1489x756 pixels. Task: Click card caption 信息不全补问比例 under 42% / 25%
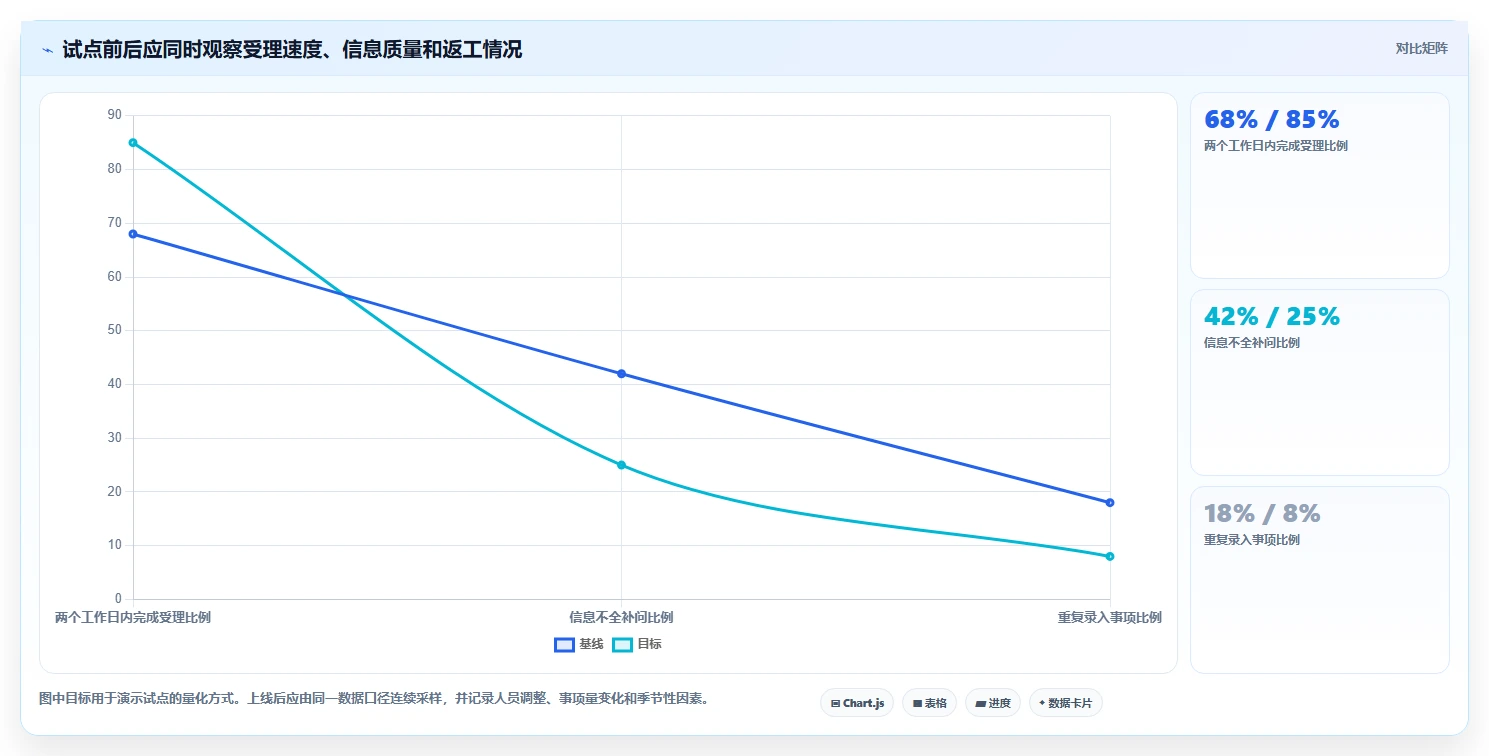tap(1252, 343)
